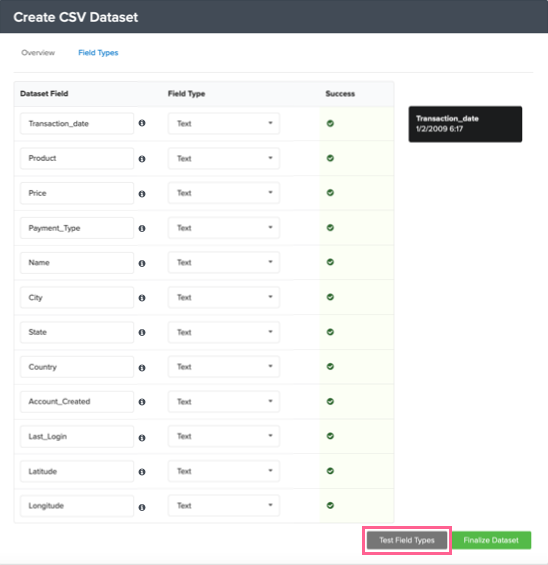The width and height of the screenshot is (548, 565).
Task: Click info icon next to Account_Created field
Action: point(142,402)
